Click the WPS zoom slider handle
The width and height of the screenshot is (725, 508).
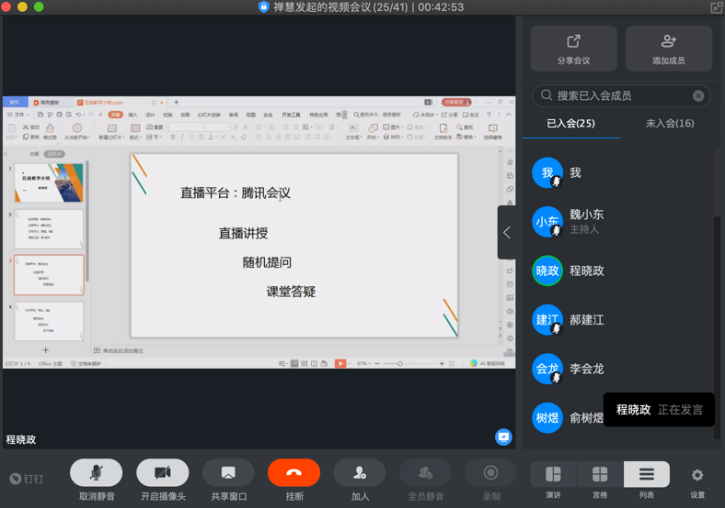(399, 364)
